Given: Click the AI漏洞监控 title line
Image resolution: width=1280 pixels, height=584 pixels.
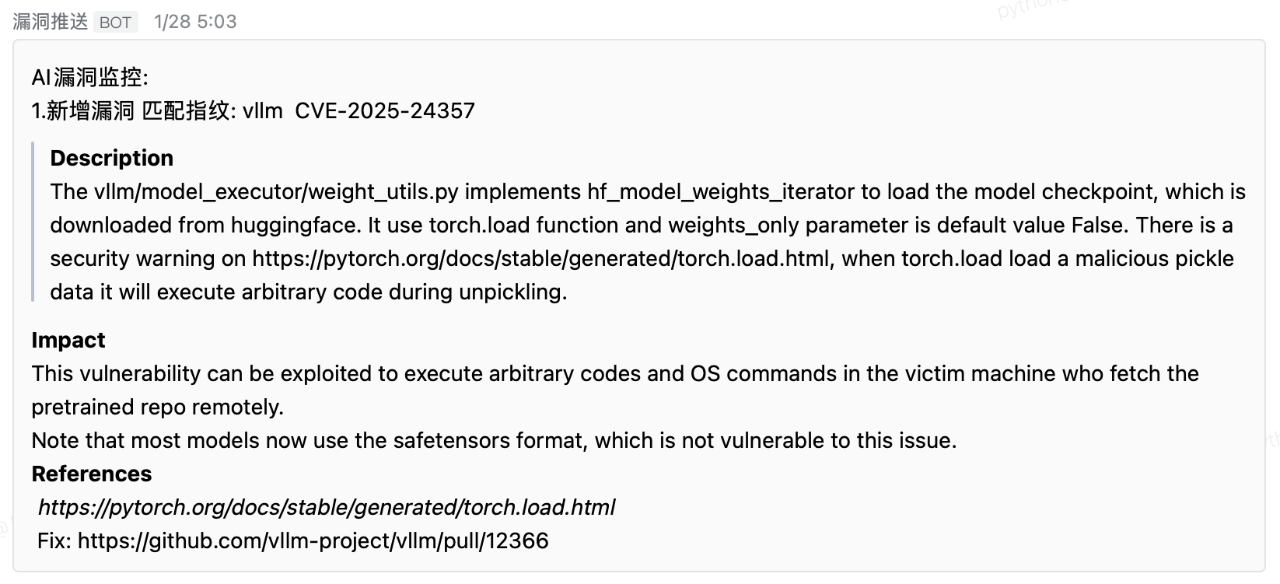Looking at the screenshot, I should (89, 80).
